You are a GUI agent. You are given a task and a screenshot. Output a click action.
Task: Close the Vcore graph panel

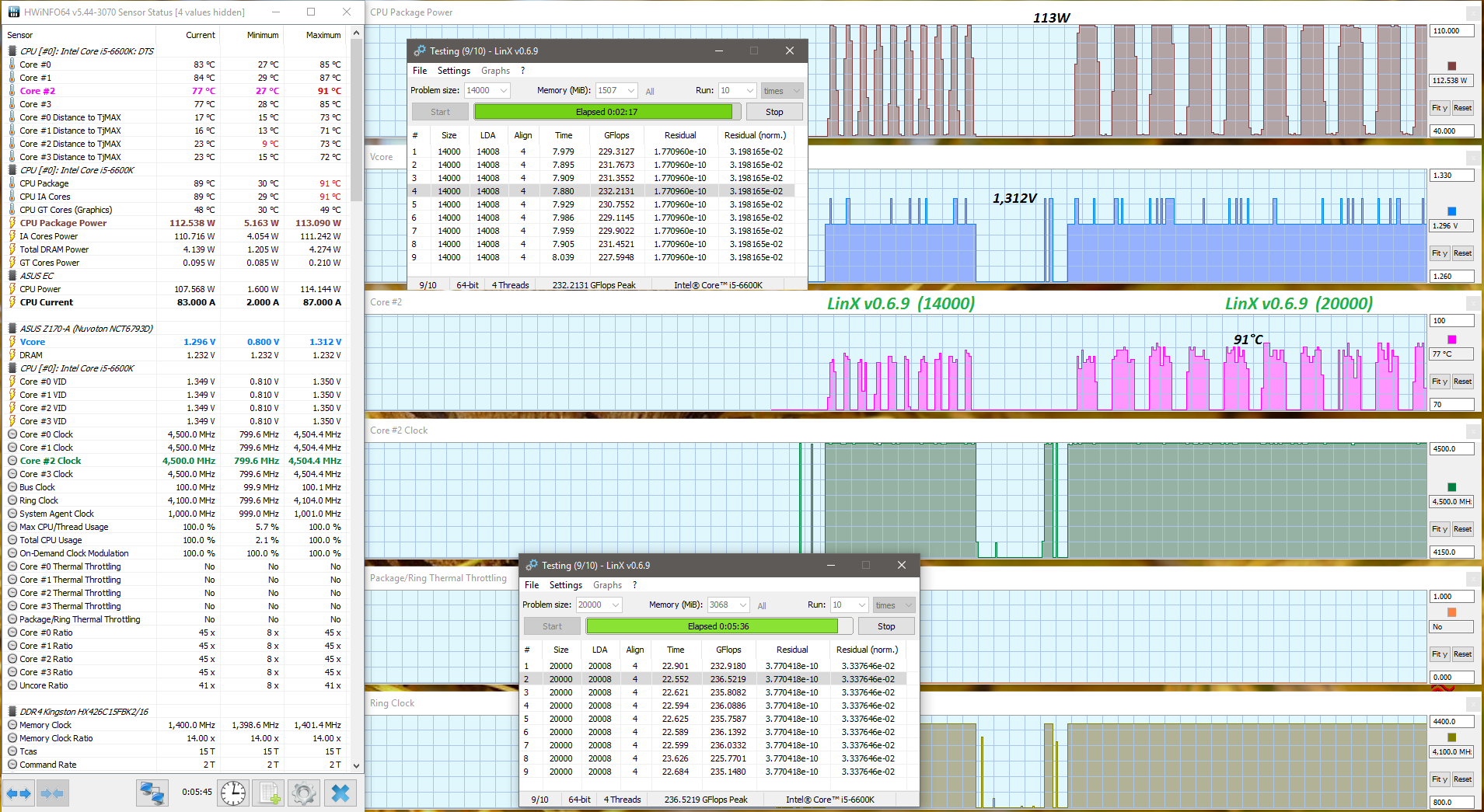(1472, 157)
